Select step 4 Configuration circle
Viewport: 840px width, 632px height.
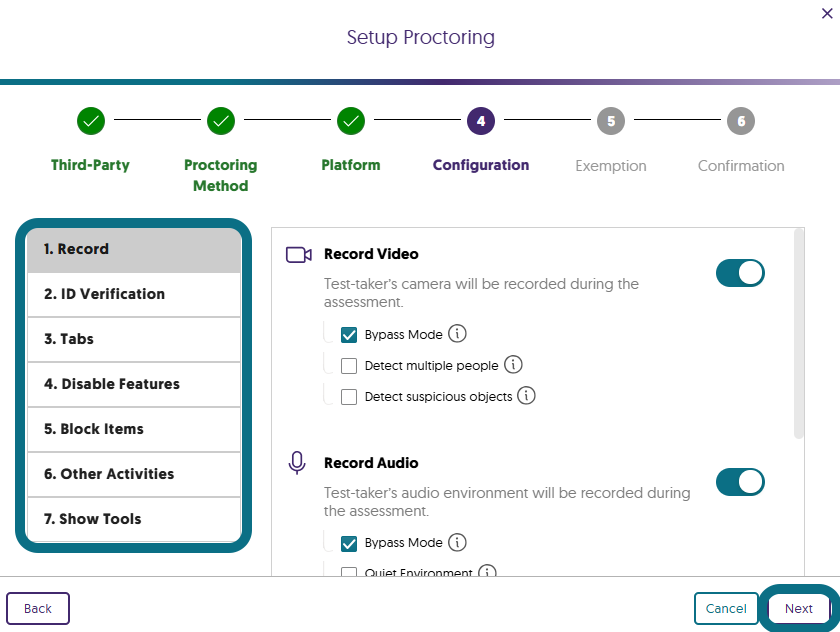point(481,121)
